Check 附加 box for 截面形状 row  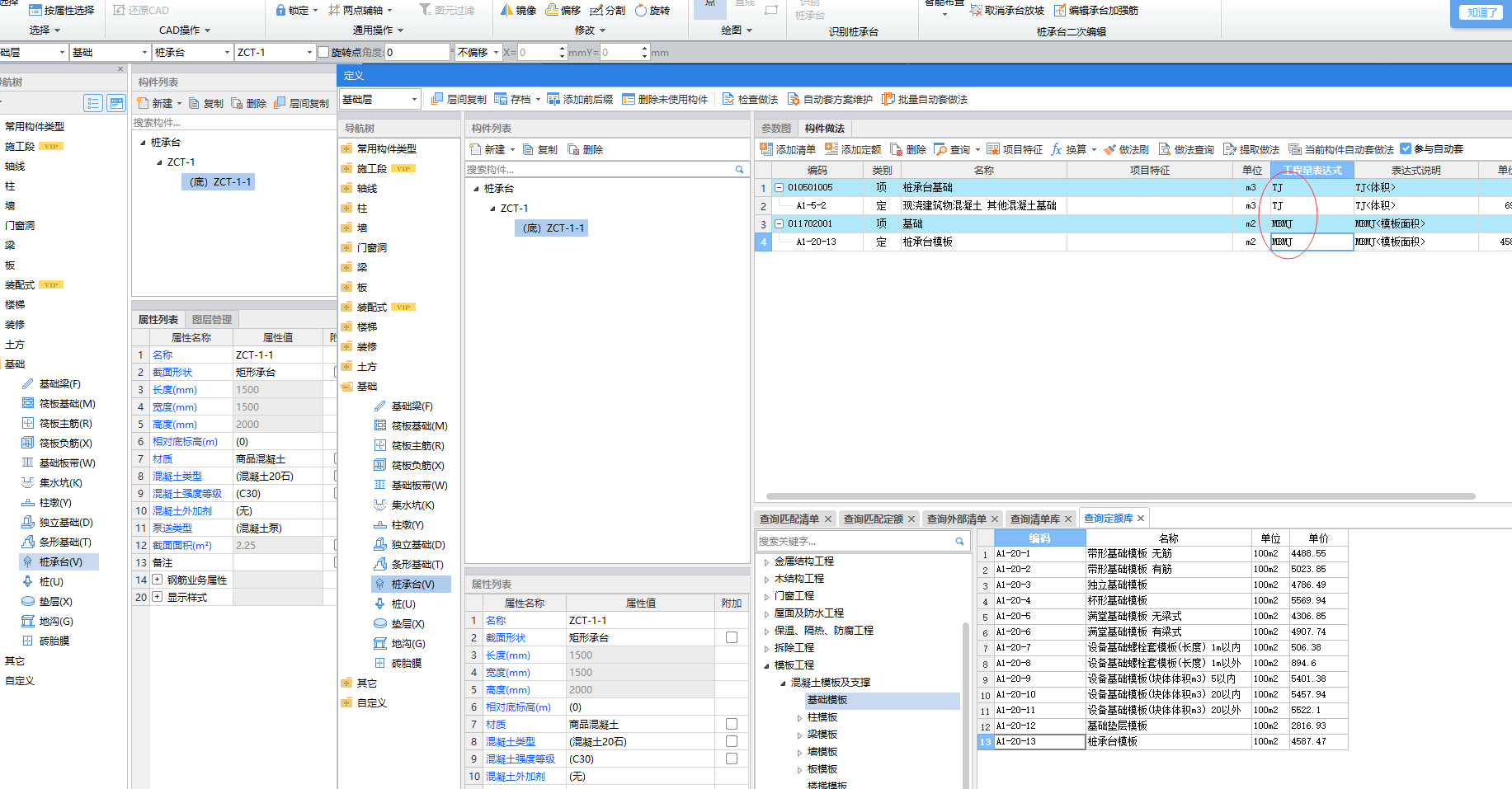tap(732, 637)
